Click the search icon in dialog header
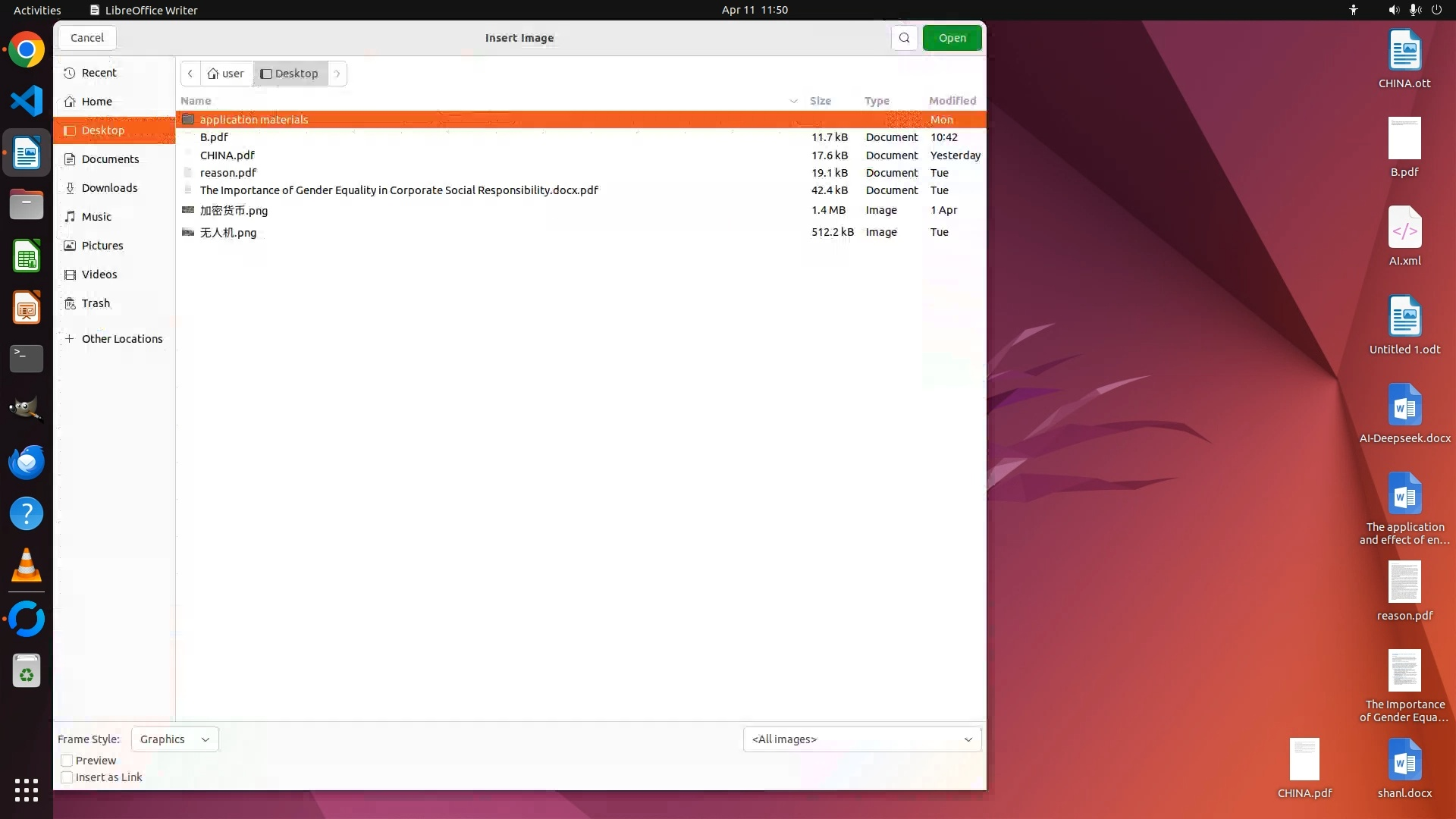Screen dimensions: 1456x819 point(904,38)
